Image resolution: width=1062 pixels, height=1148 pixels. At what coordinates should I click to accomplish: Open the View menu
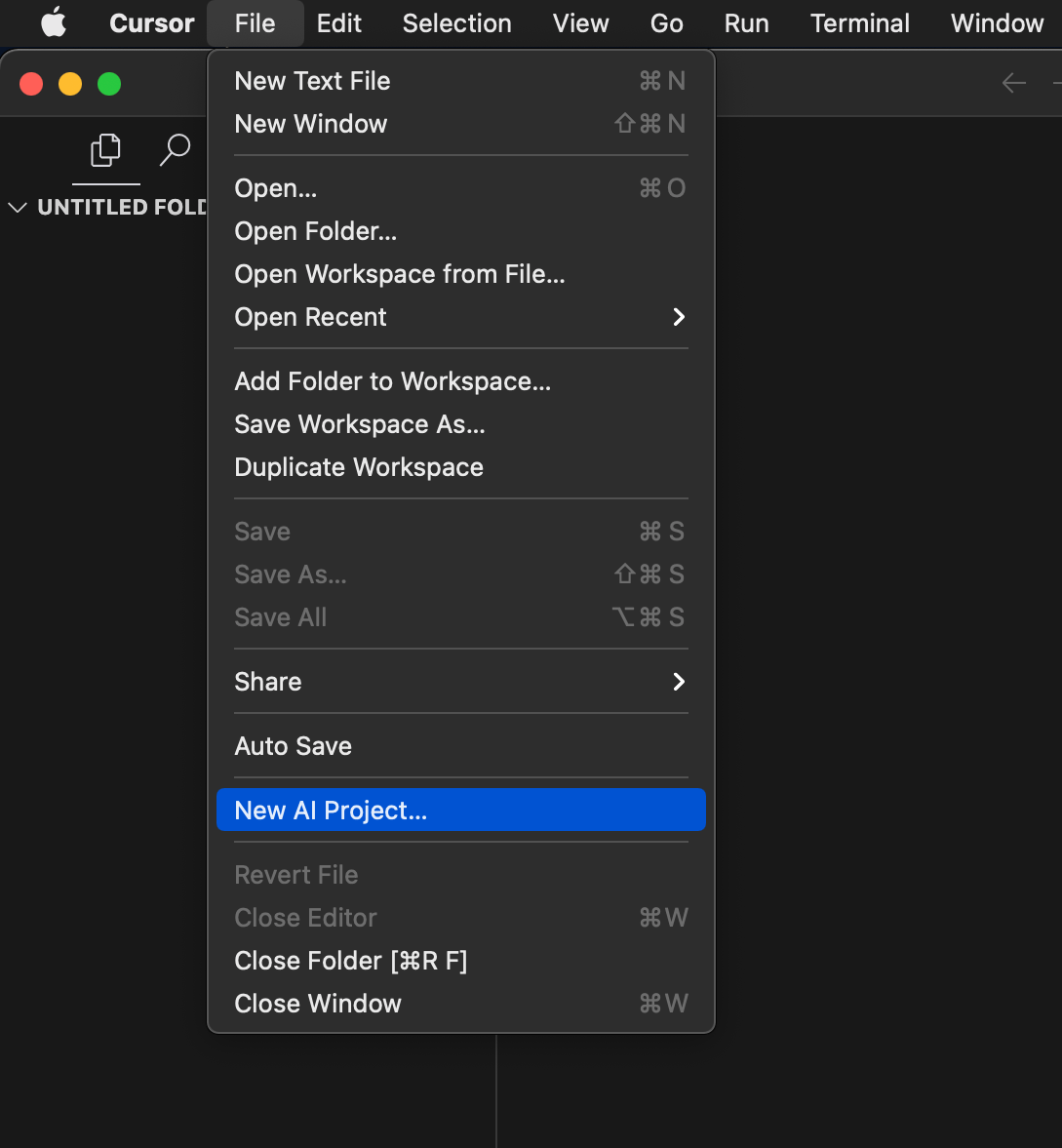click(580, 23)
